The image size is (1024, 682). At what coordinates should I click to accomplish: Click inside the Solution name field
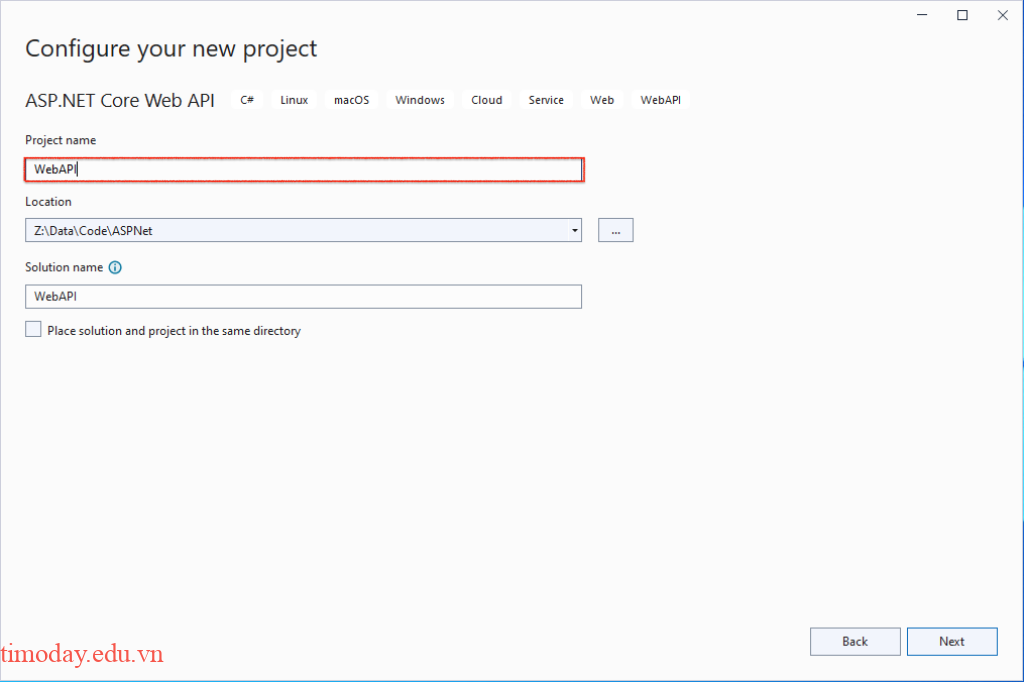pyautogui.click(x=300, y=296)
